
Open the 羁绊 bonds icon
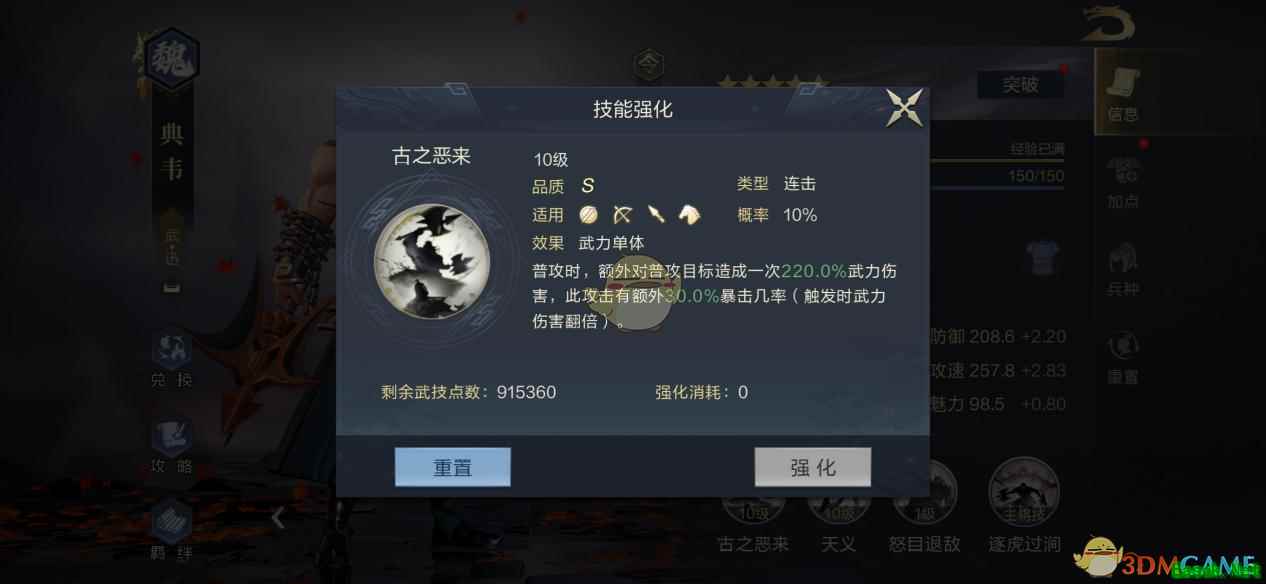171,530
